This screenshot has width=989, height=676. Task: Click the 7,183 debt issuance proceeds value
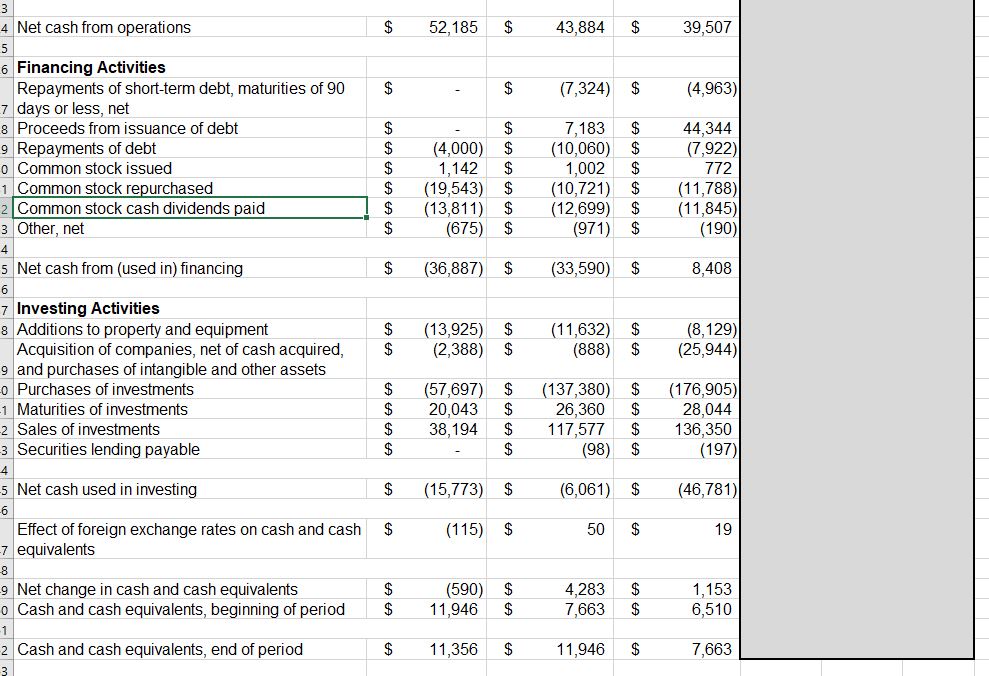(x=585, y=128)
